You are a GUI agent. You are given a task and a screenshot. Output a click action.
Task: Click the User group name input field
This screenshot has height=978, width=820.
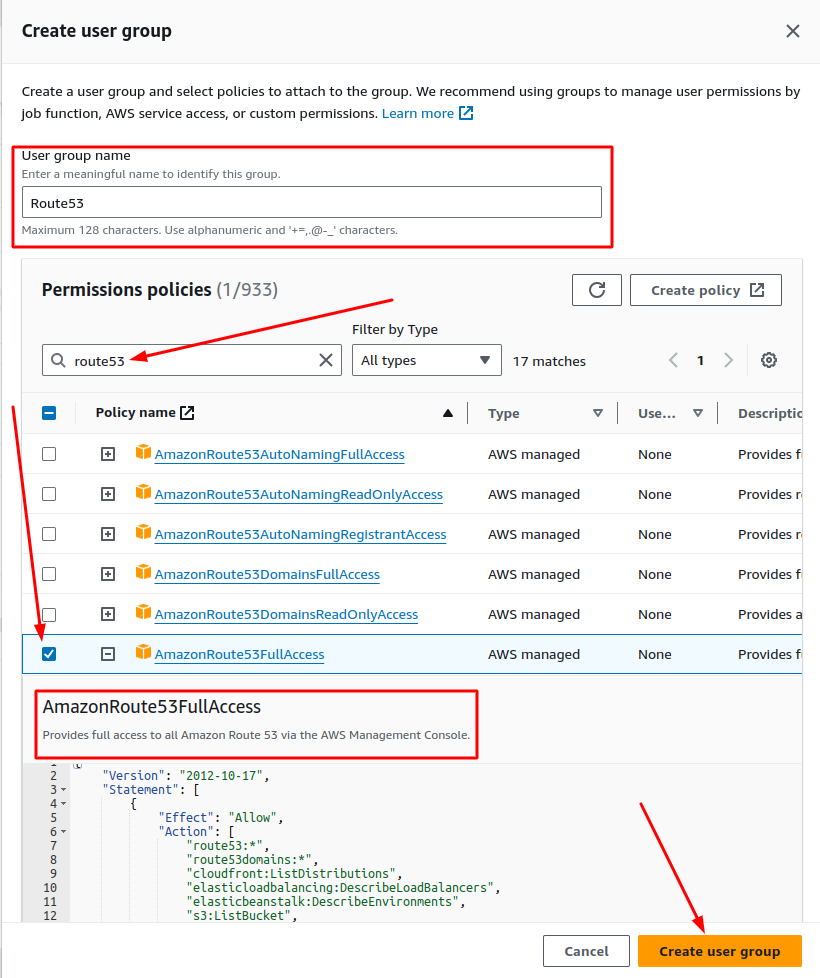tap(312, 202)
